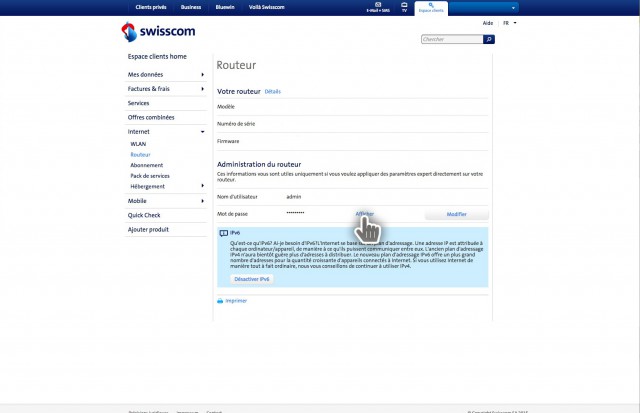
Task: Open the account dropdown in top bar
Action: coord(484,7)
